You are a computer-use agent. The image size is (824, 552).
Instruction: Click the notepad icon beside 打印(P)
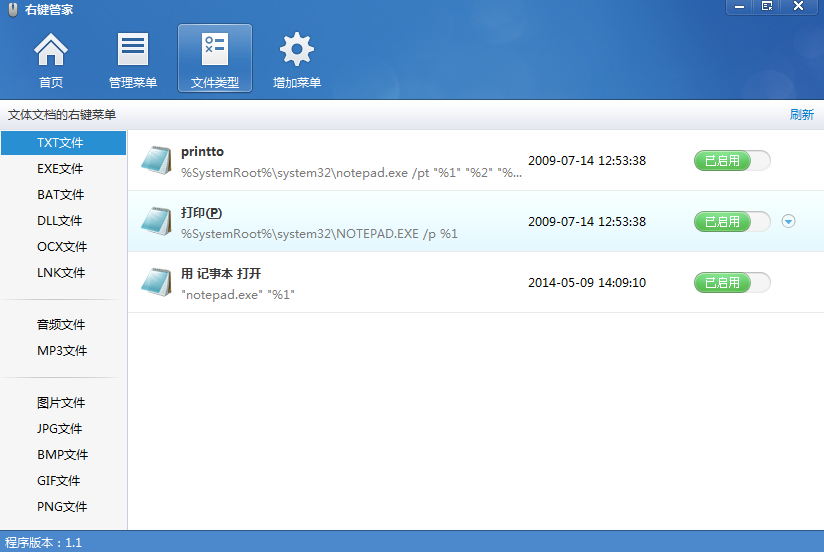156,222
